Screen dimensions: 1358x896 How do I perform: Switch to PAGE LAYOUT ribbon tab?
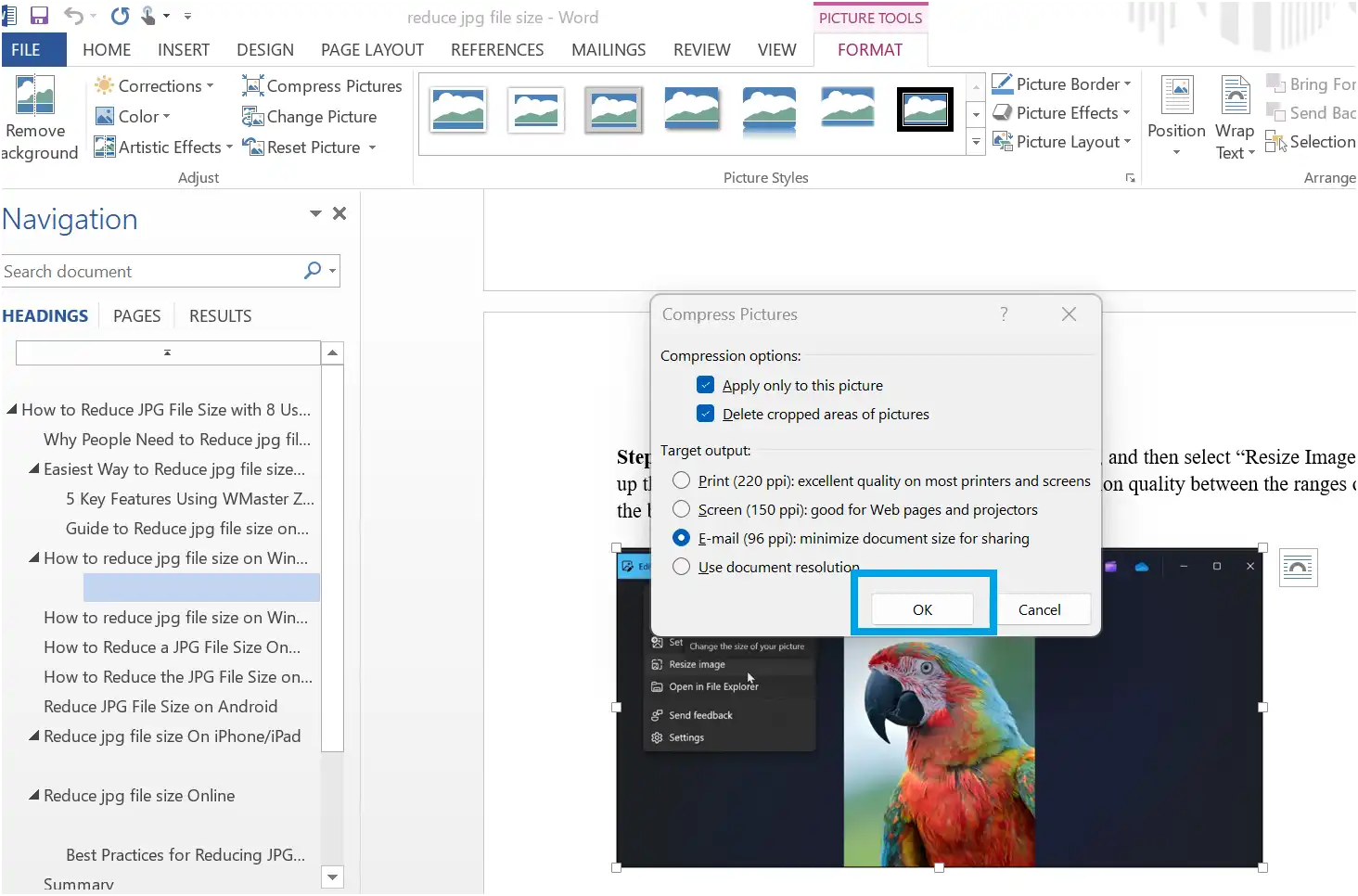[x=372, y=49]
